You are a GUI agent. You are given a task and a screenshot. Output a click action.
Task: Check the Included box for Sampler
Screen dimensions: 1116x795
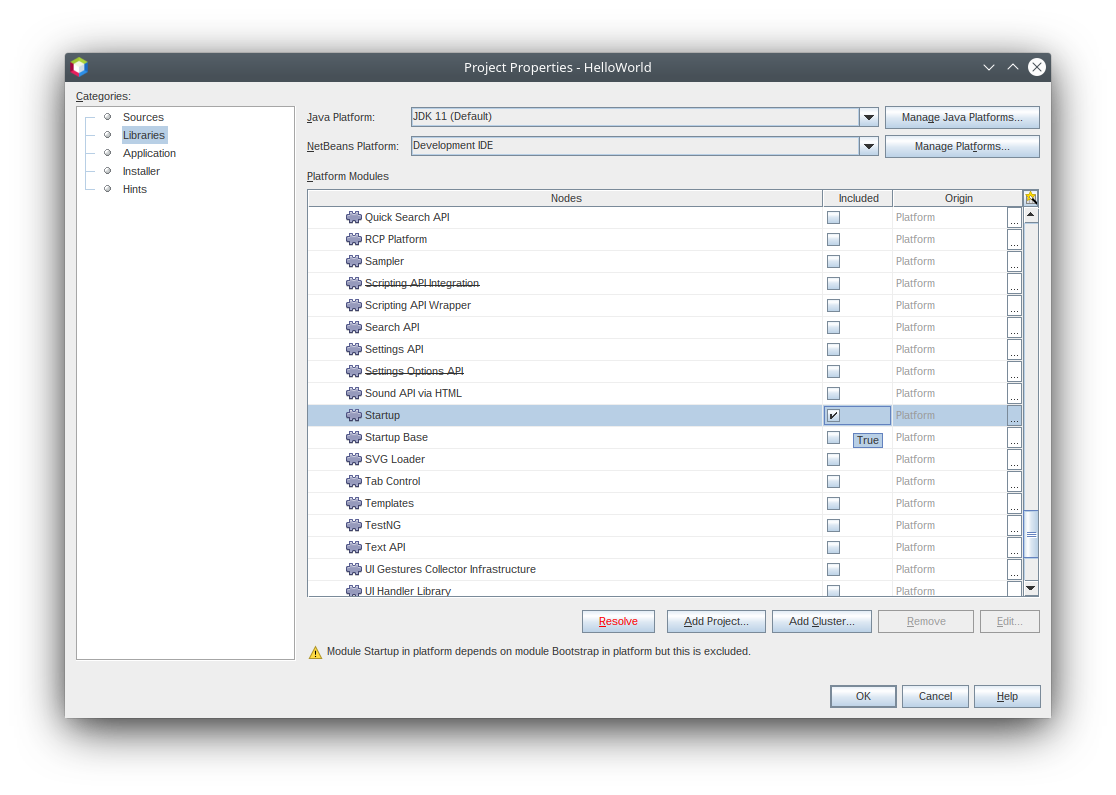pos(833,261)
